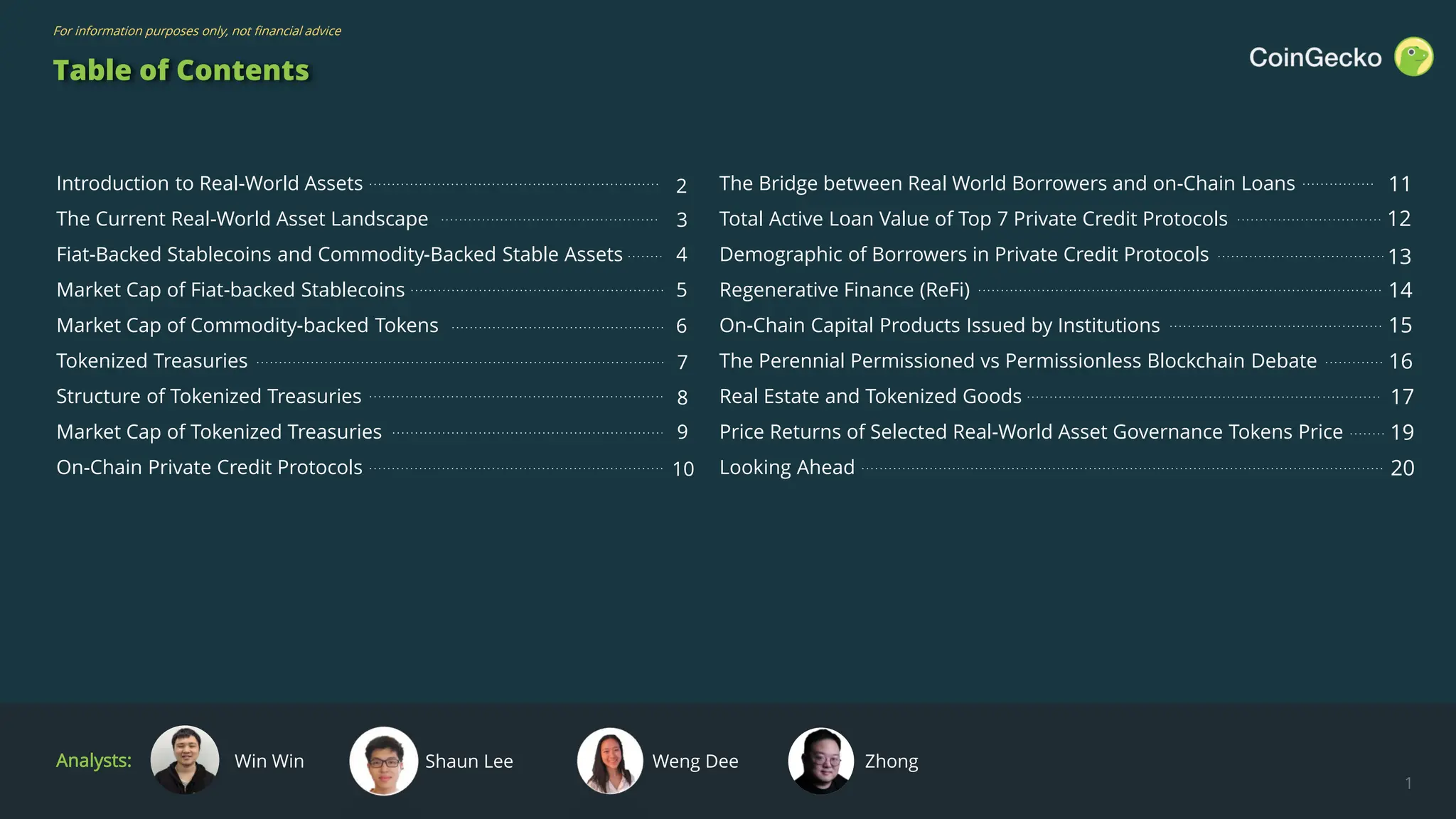Go to Real Estate and Tokenized Goods
Screen dimensions: 1456x819
[x=870, y=397]
